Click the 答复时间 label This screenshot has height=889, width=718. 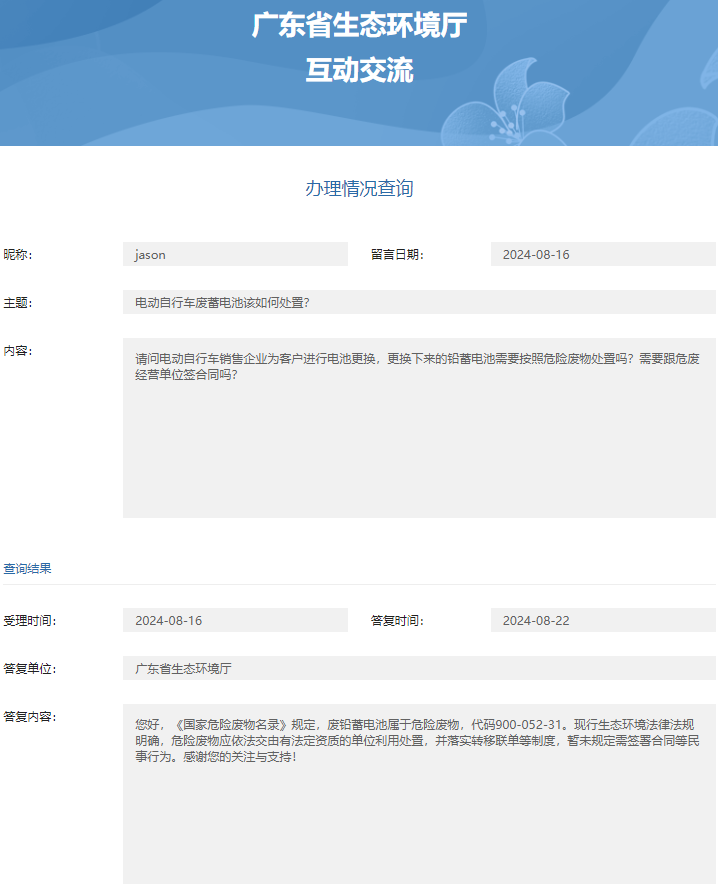click(397, 620)
